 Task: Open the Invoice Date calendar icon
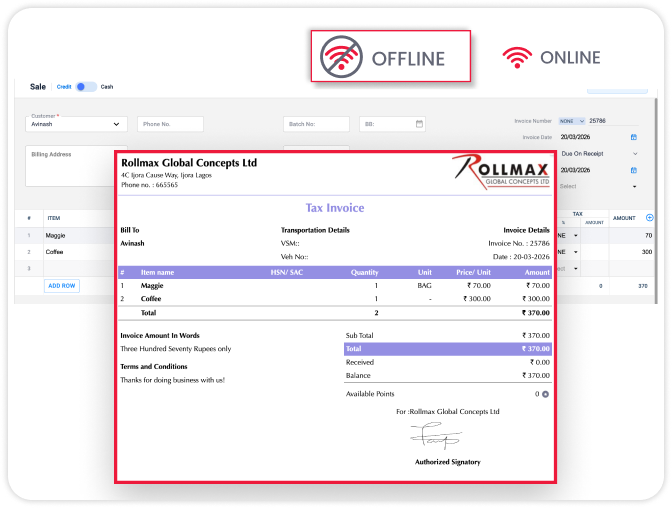633,137
